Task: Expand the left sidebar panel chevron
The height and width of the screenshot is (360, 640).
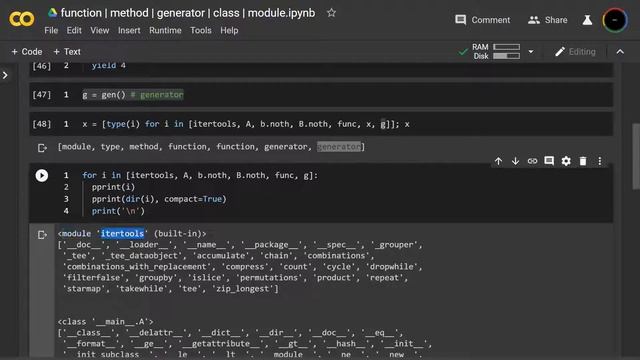Action: [x=5, y=75]
